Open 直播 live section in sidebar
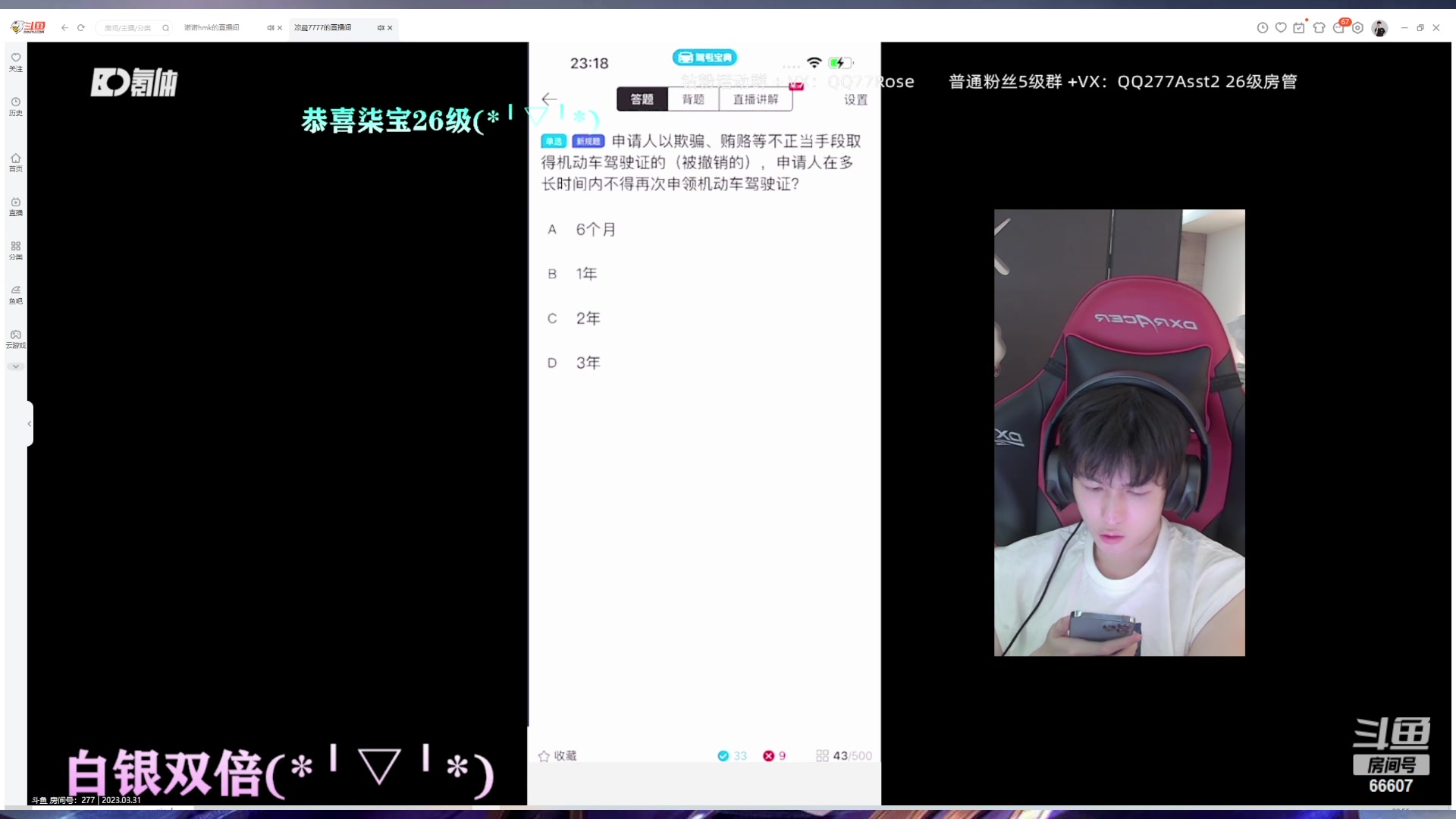 (15, 206)
